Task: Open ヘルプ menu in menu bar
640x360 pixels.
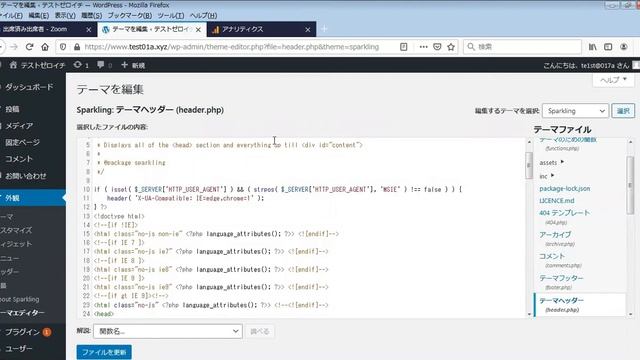Action: 203,16
